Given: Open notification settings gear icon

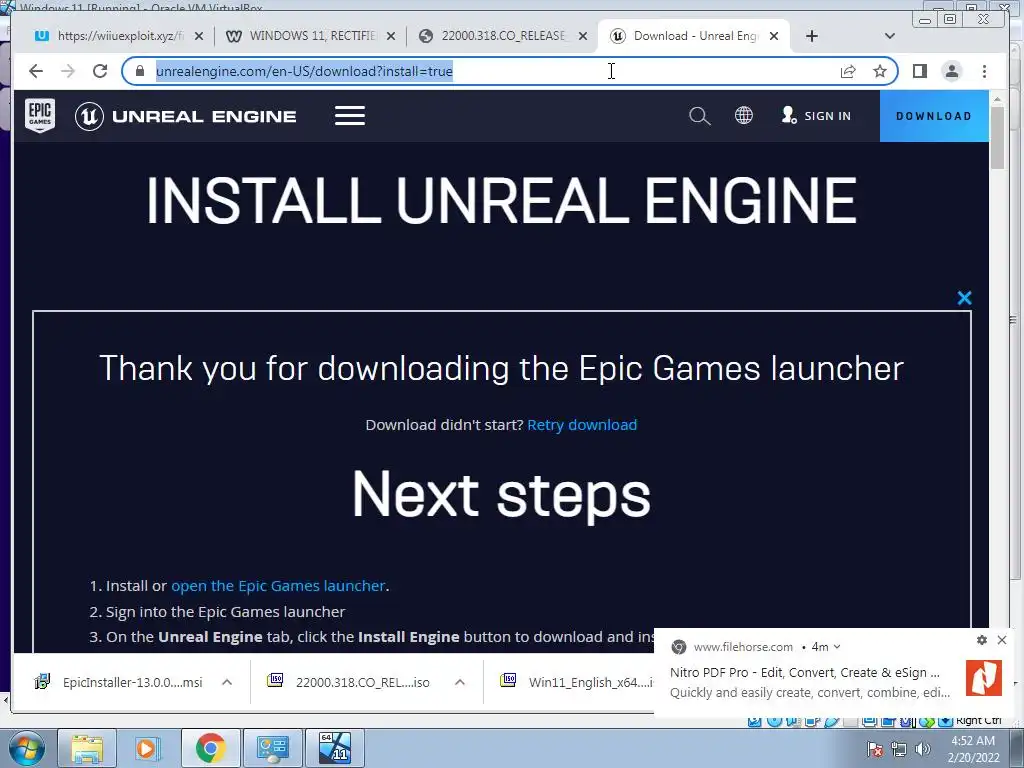Looking at the screenshot, I should pyautogui.click(x=982, y=640).
